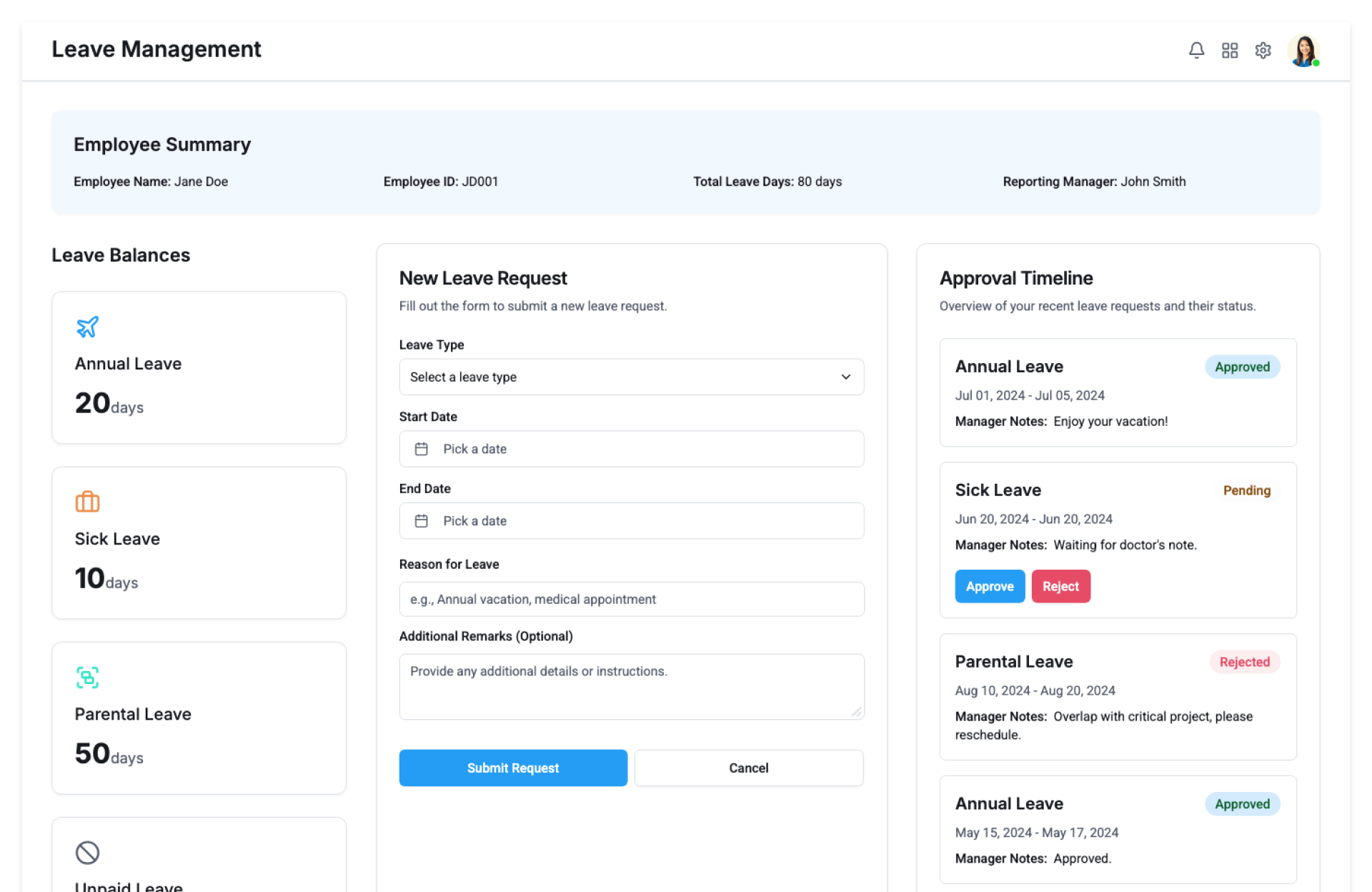
Task: Expand the Leave Type dropdown
Action: point(631,377)
